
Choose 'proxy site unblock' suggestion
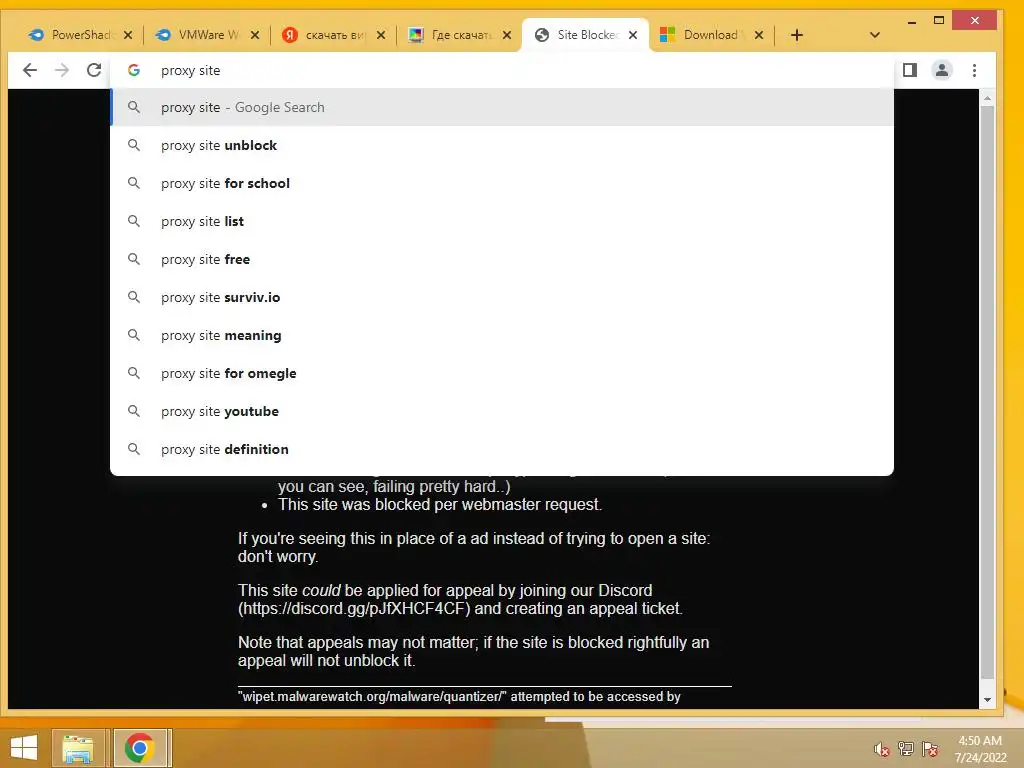[502, 145]
